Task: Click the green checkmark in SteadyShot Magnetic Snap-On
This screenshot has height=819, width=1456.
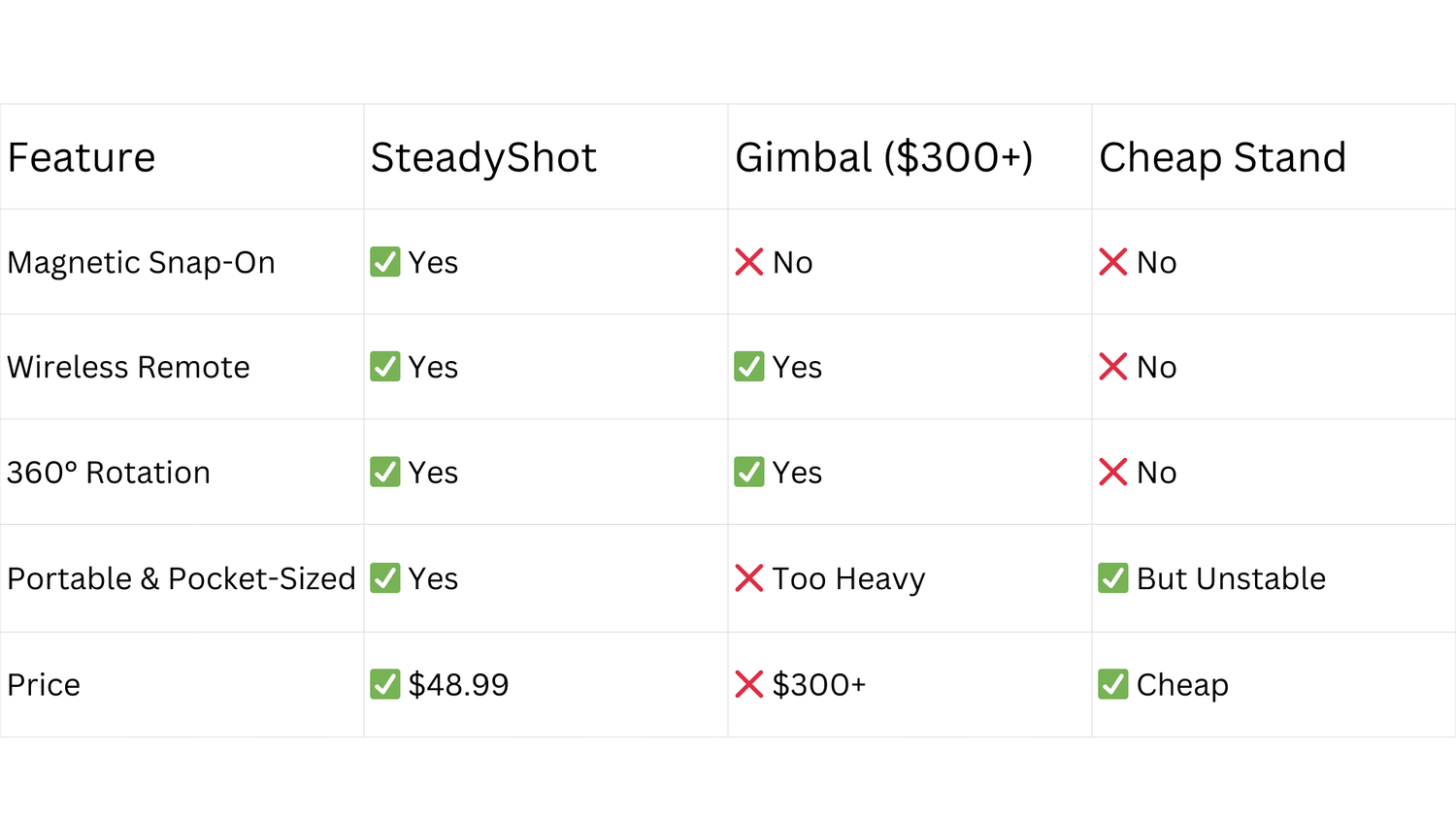Action: click(x=385, y=262)
